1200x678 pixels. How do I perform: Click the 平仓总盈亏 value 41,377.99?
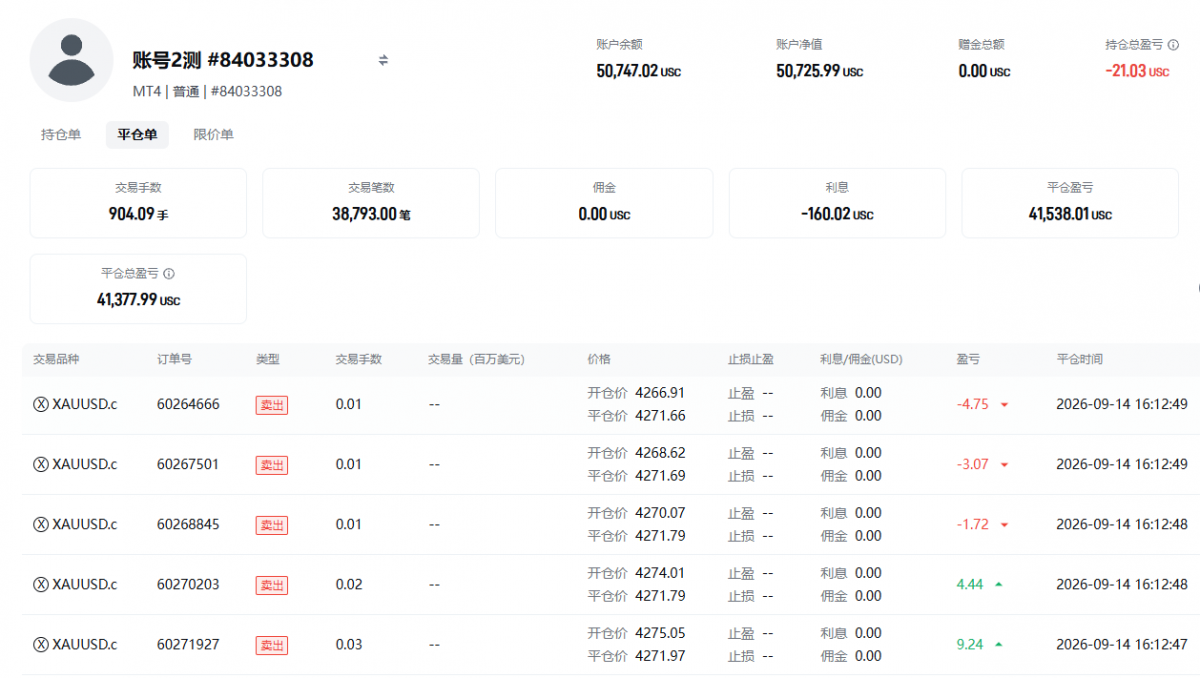coord(138,299)
